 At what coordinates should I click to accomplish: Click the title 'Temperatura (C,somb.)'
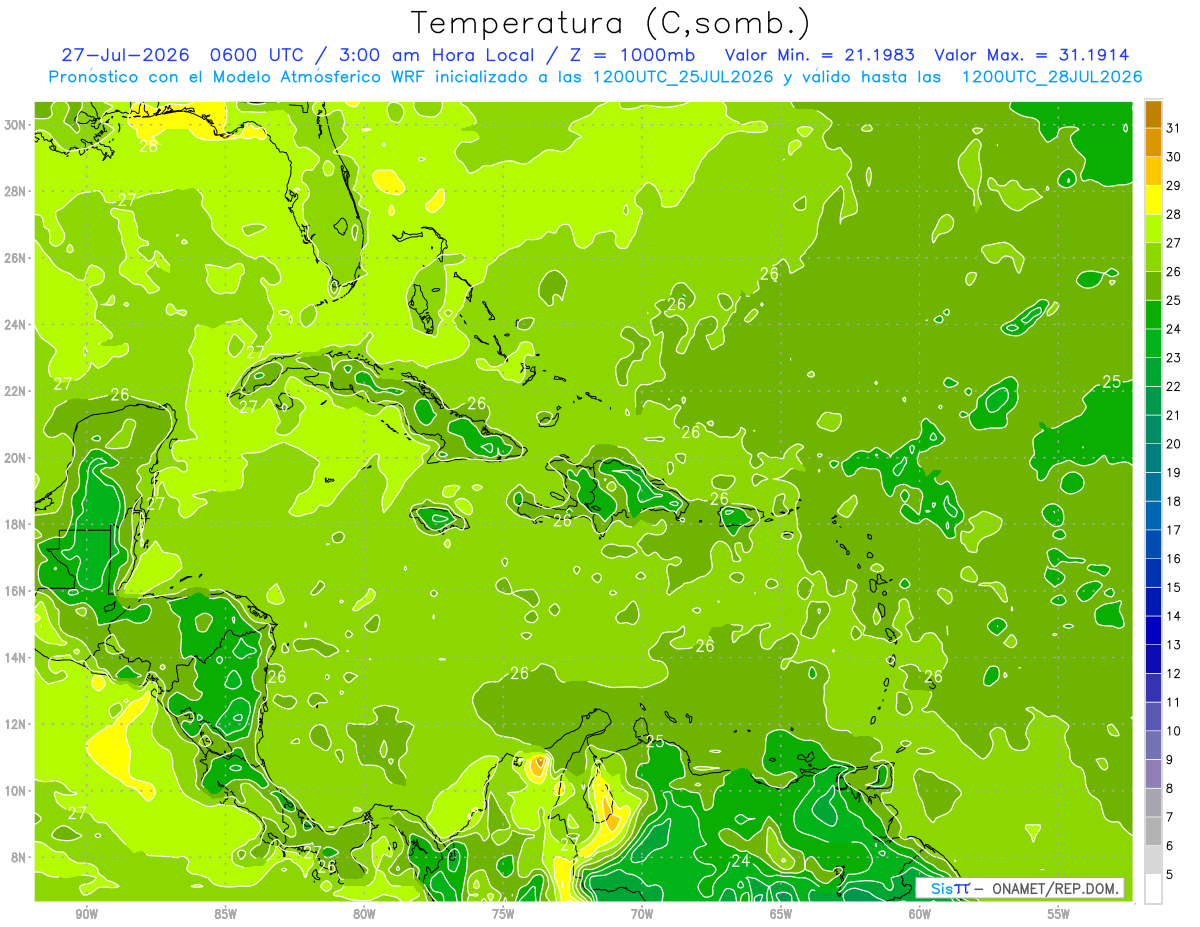pos(611,22)
